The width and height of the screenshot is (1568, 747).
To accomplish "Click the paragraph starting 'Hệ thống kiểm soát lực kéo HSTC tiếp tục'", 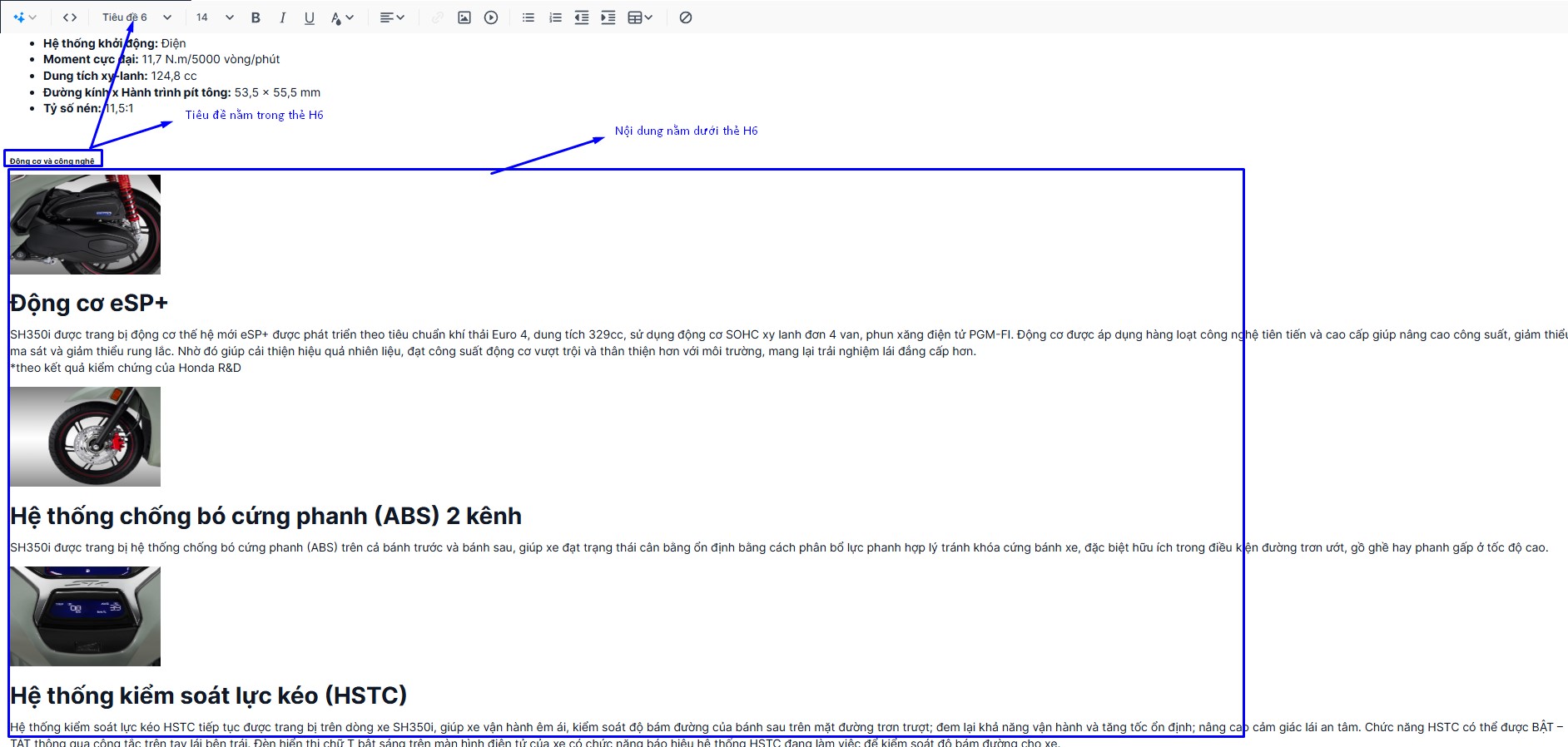I will tap(786, 735).
